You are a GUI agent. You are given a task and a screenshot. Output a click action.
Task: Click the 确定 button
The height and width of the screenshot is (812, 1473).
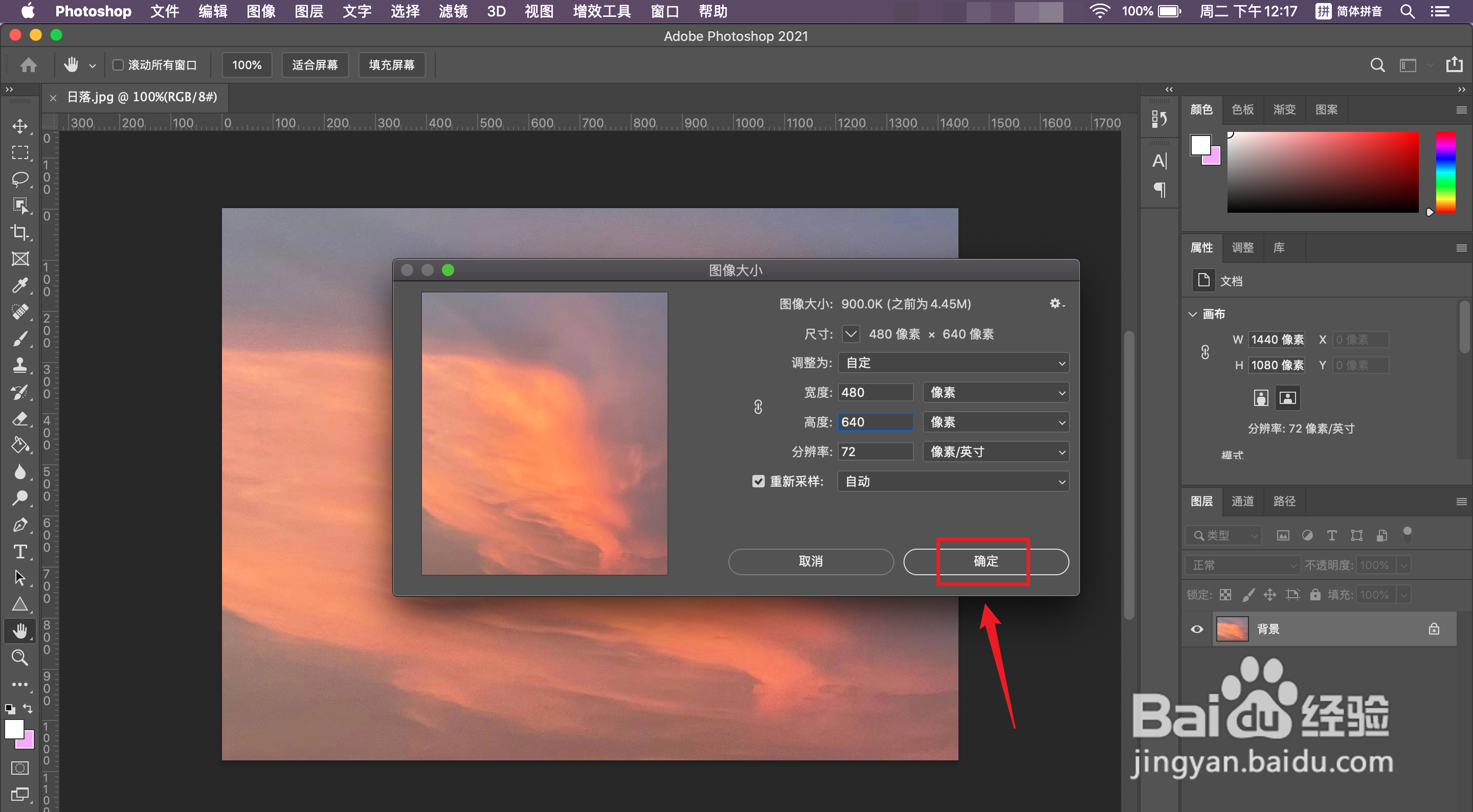985,561
